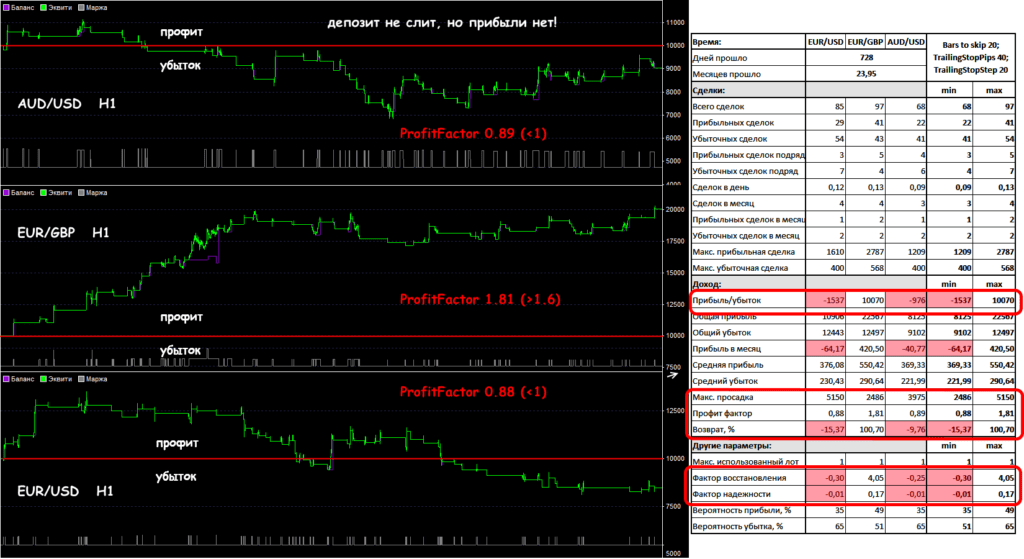Click green Эквити legend square in AUD/USD chart
The width and height of the screenshot is (1024, 559).
point(43,6)
